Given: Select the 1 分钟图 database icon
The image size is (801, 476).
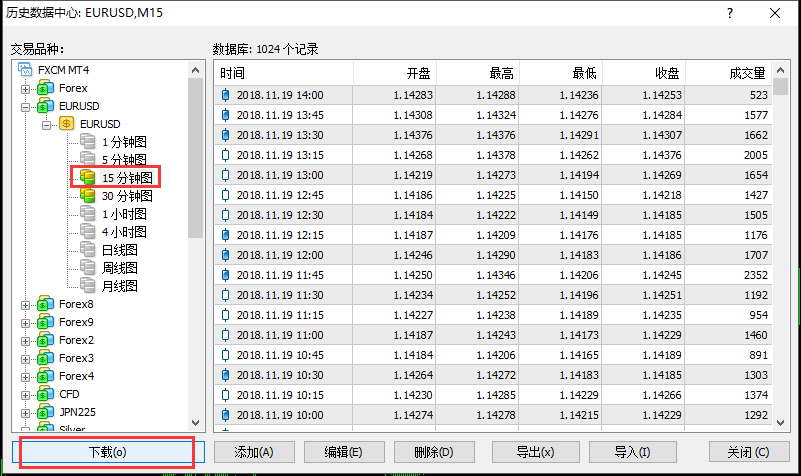Looking at the screenshot, I should tap(88, 142).
